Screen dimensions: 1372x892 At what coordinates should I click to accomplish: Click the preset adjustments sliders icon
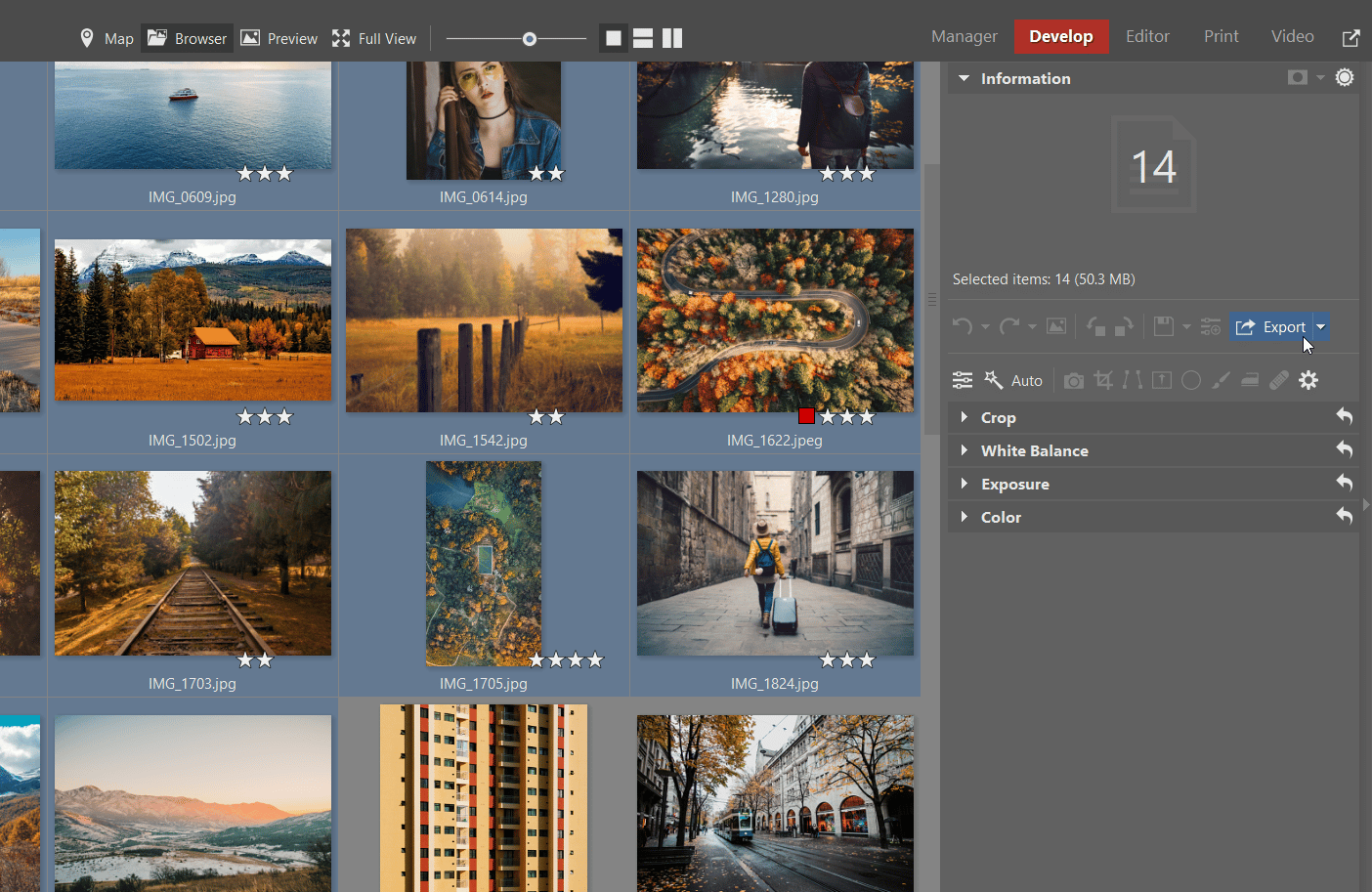[963, 380]
